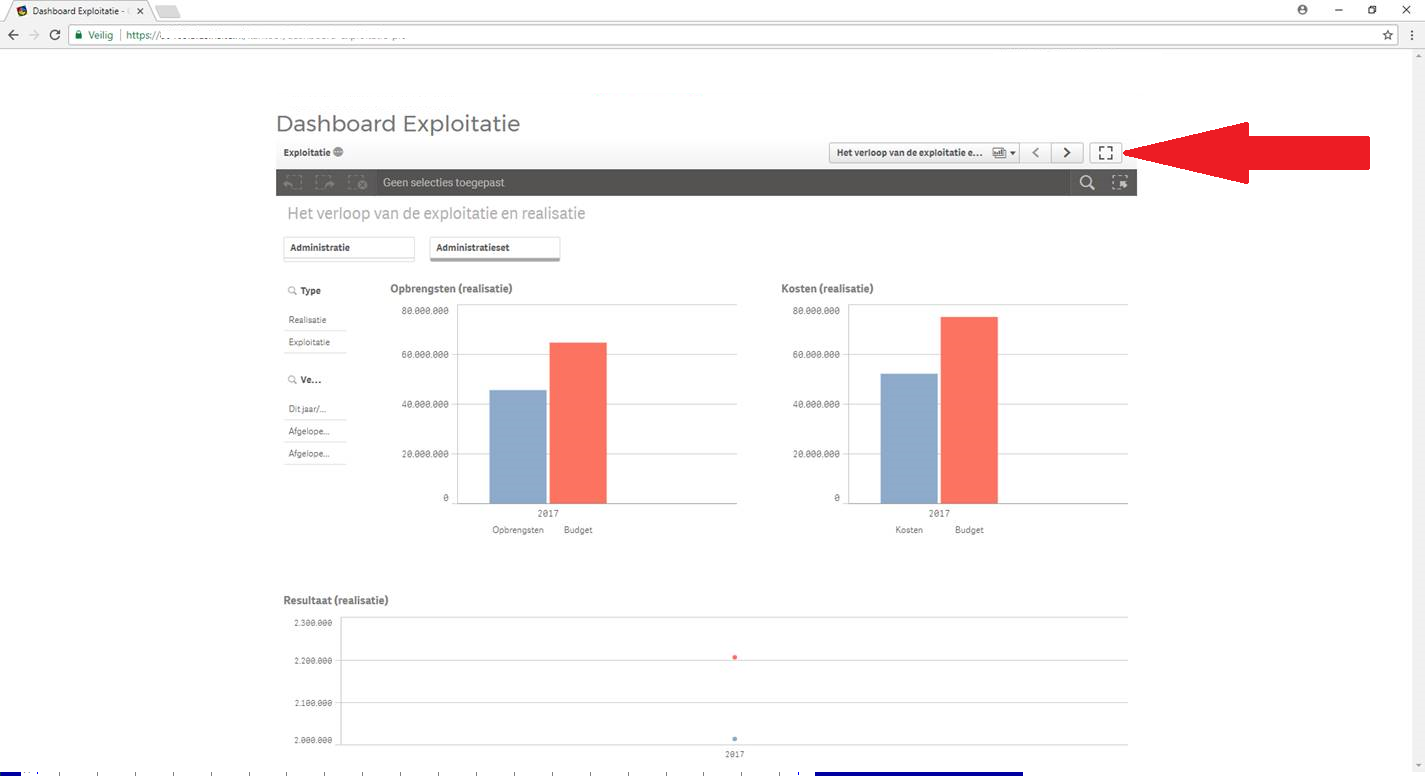Open the sheet selector dropdown
Screen dimensions: 1425x776
924,153
